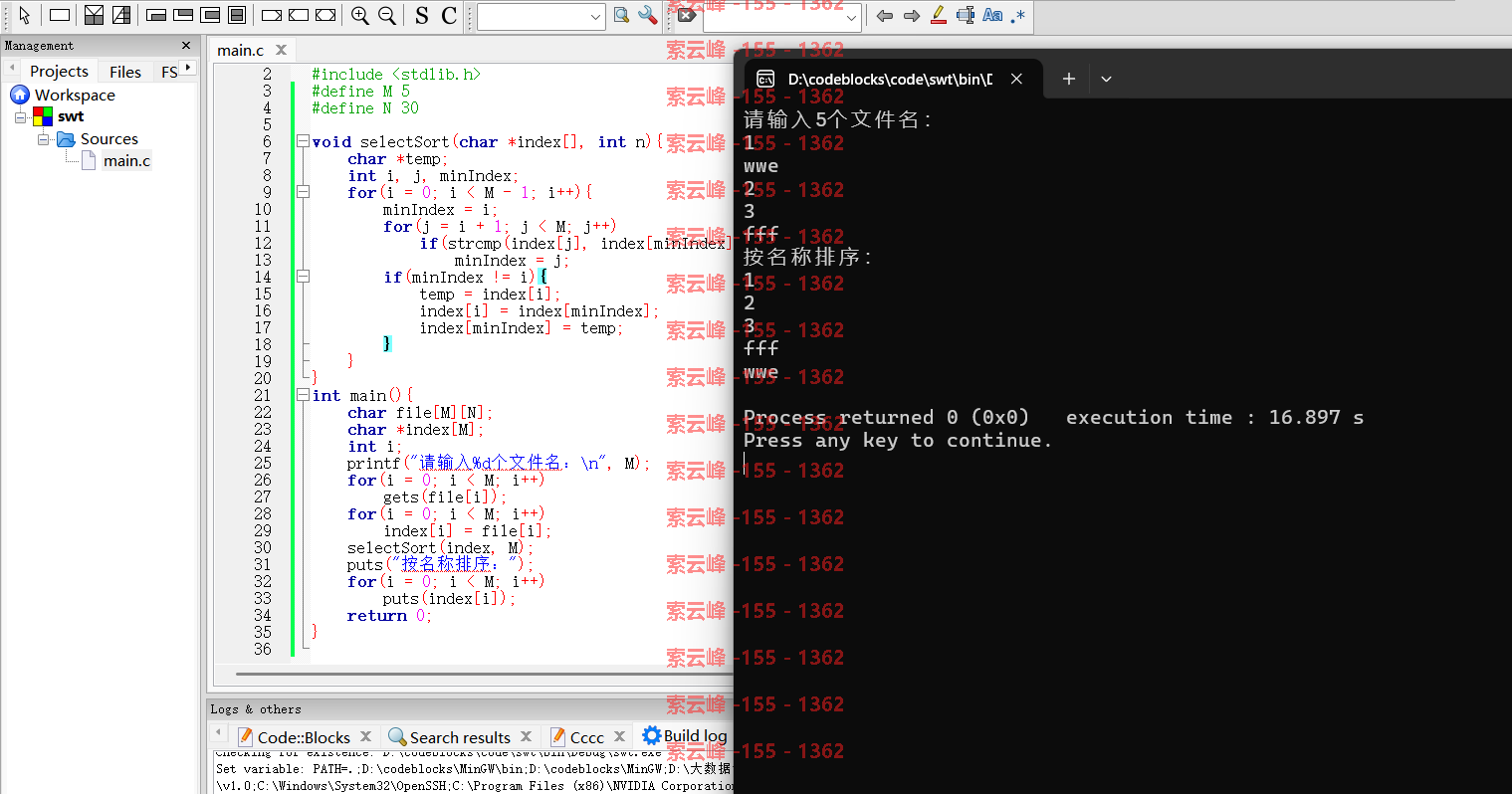Select the double-pointed arrow-shaped box tool

(x=325, y=15)
